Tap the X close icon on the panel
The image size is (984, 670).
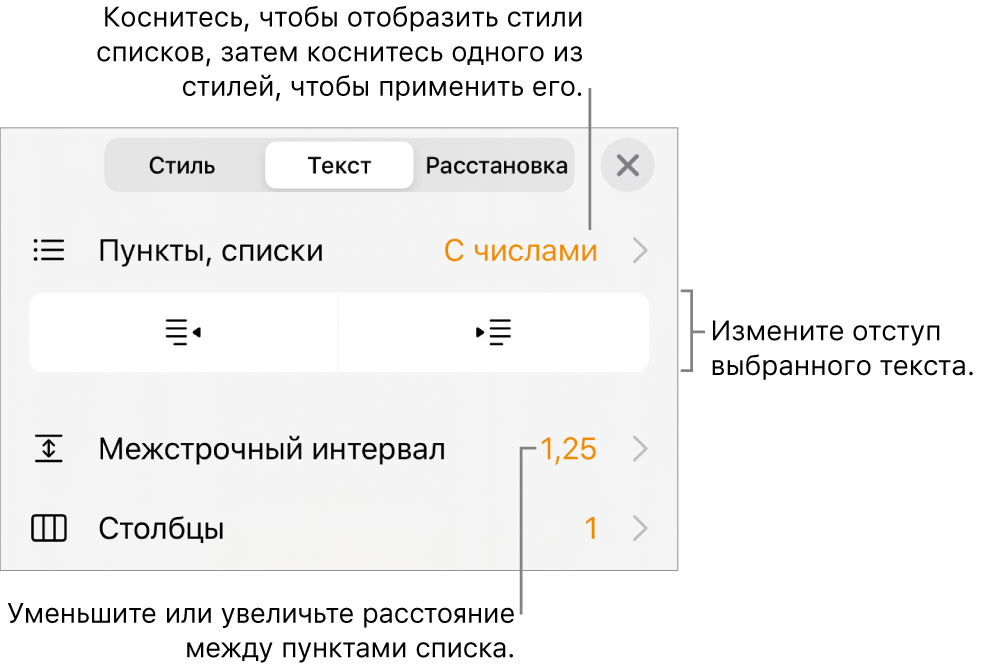pos(628,166)
